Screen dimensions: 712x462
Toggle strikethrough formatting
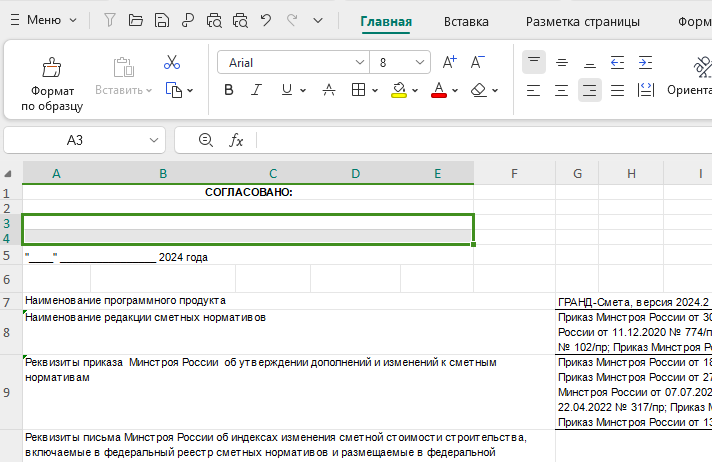click(x=329, y=90)
